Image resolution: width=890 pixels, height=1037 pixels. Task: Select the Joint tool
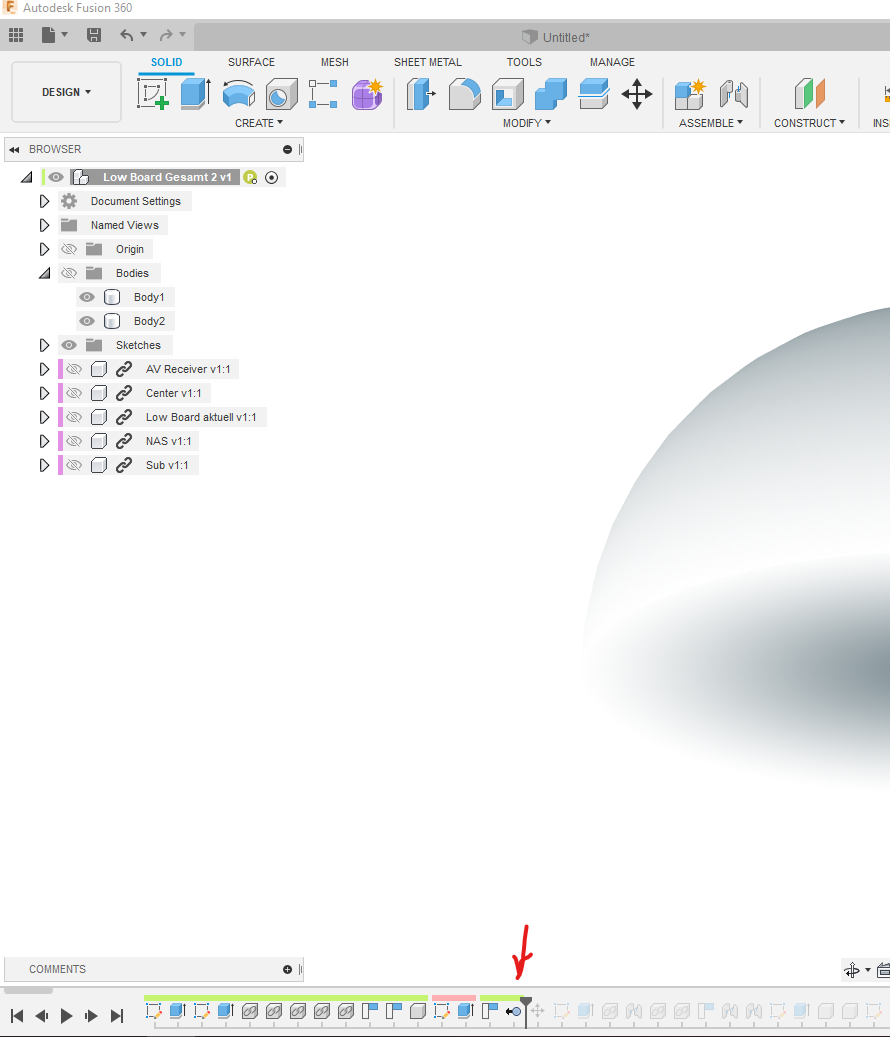tap(734, 93)
